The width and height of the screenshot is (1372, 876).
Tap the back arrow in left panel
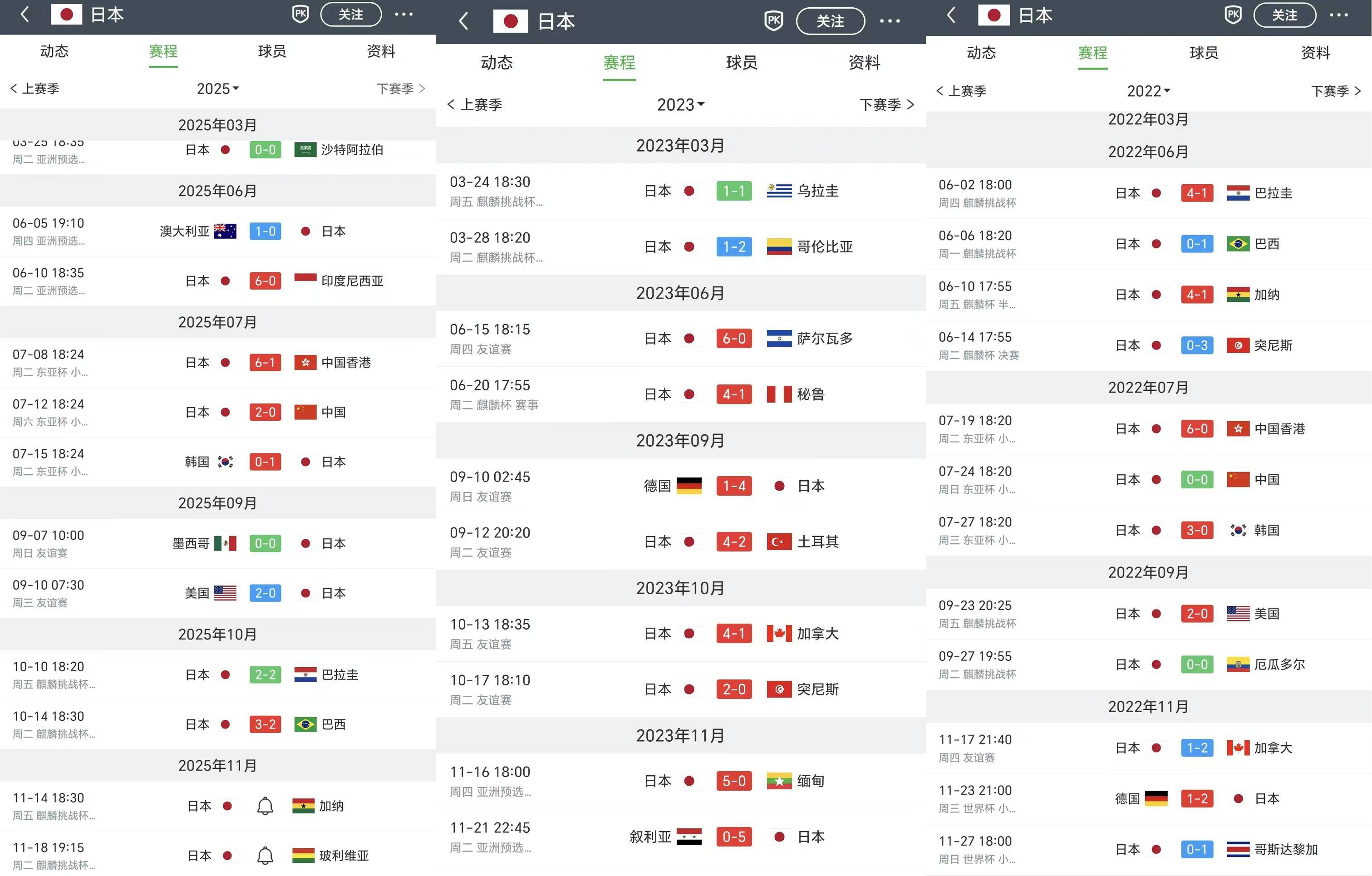point(25,14)
